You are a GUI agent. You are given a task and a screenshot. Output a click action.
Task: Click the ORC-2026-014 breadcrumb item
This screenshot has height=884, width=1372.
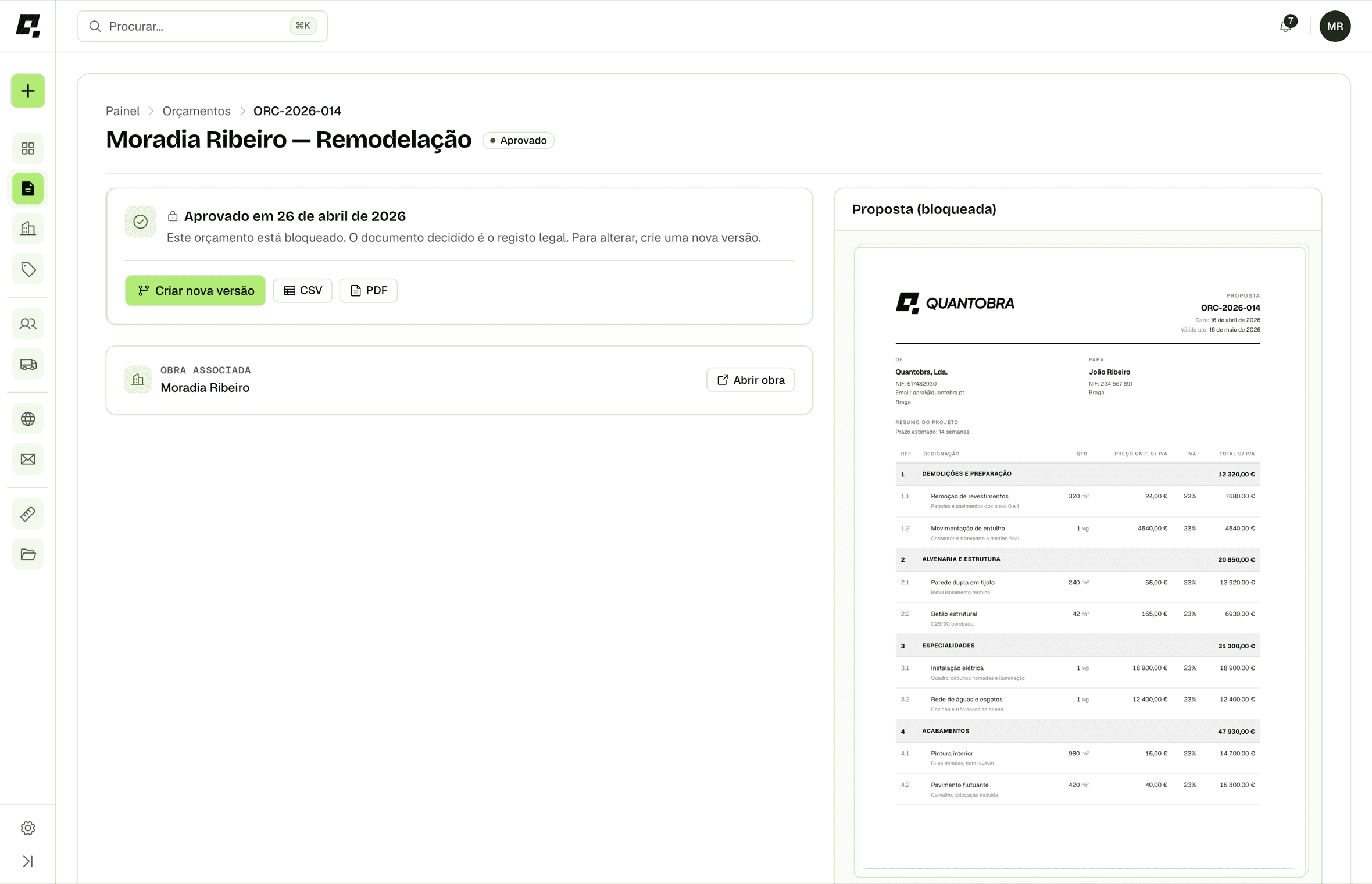click(297, 111)
